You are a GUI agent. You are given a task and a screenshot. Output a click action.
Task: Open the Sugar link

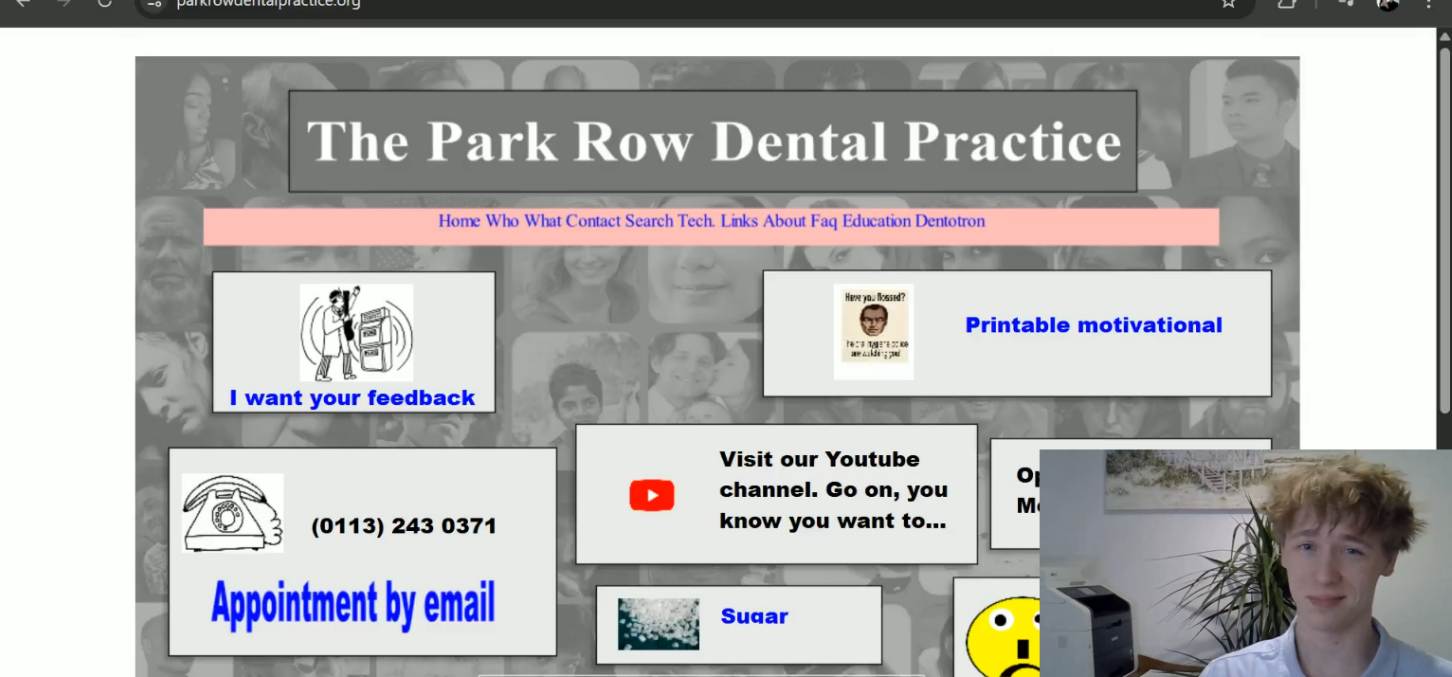[x=754, y=617]
